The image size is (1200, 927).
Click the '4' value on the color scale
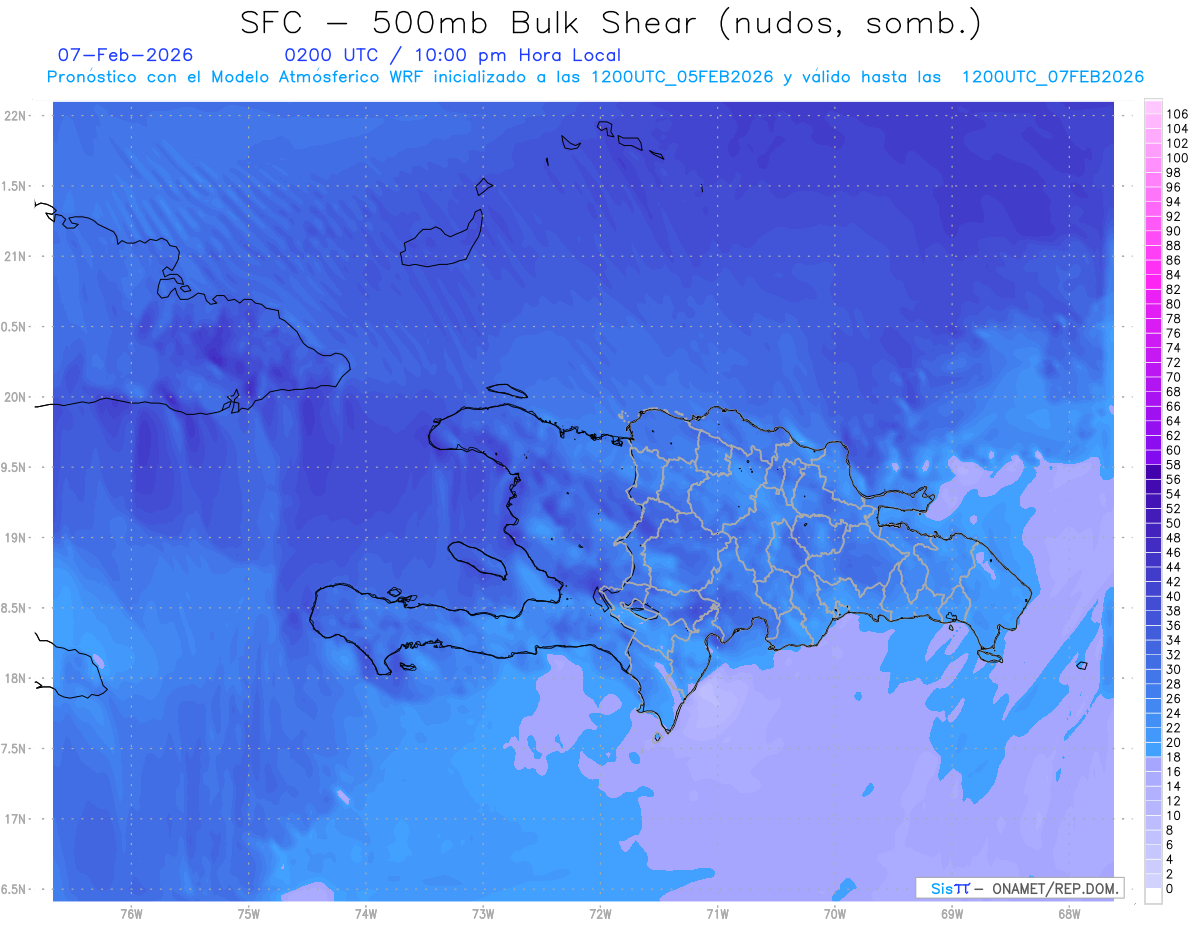(x=1170, y=860)
